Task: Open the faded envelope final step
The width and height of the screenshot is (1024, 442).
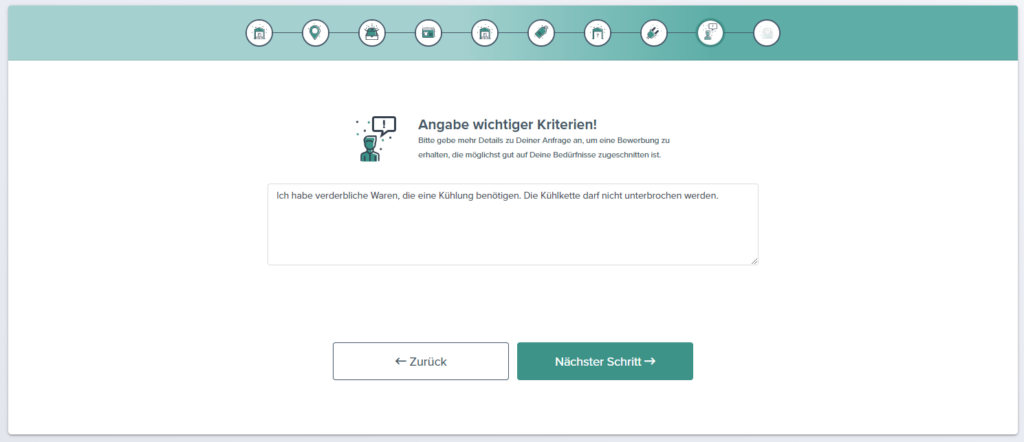Action: pyautogui.click(x=767, y=33)
